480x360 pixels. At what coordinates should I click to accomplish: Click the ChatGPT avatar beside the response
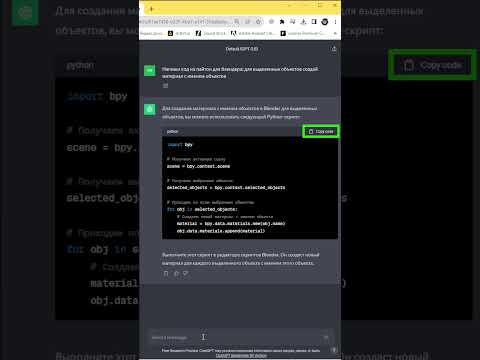coord(150,109)
